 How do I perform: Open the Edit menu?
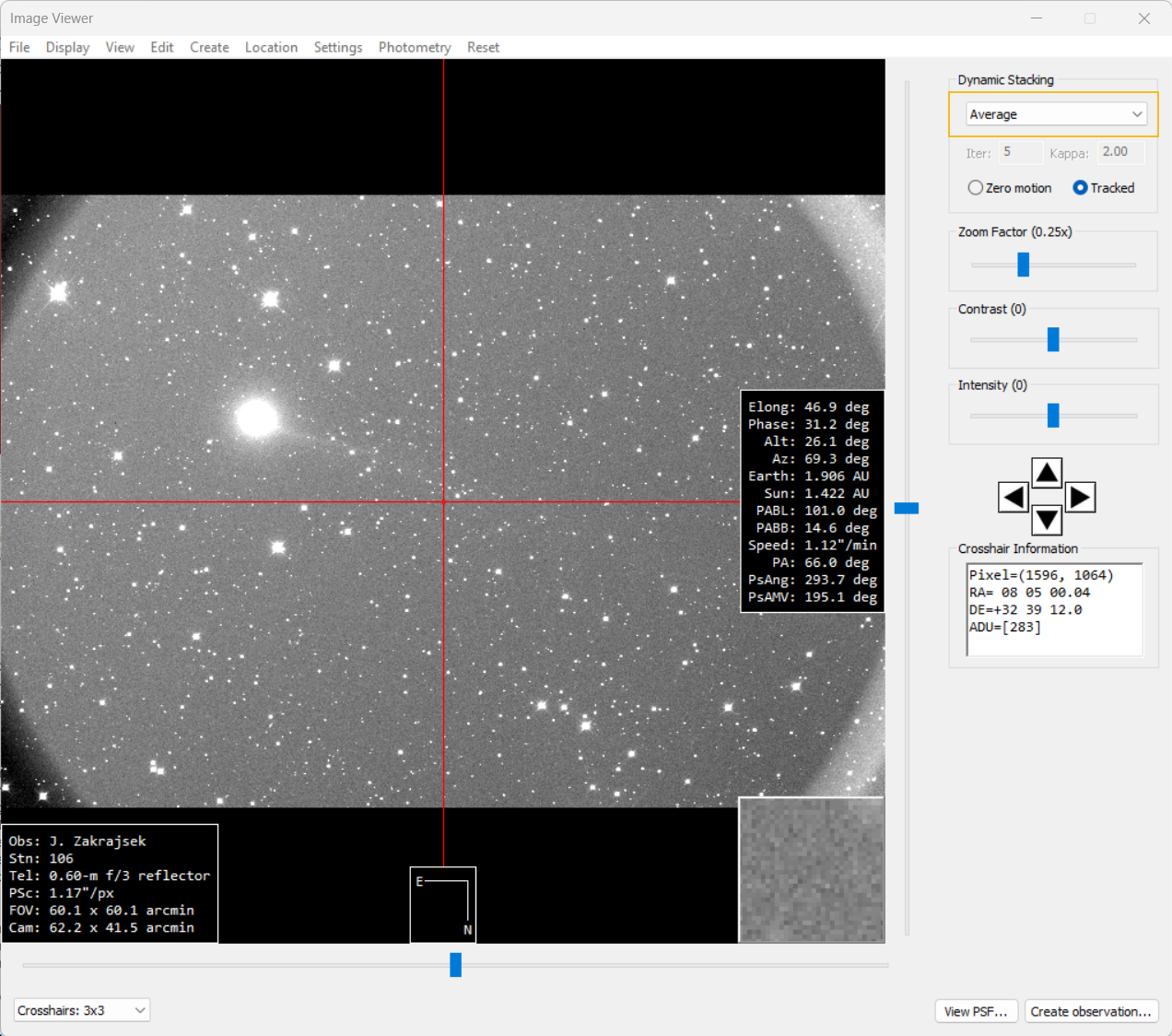click(x=162, y=47)
